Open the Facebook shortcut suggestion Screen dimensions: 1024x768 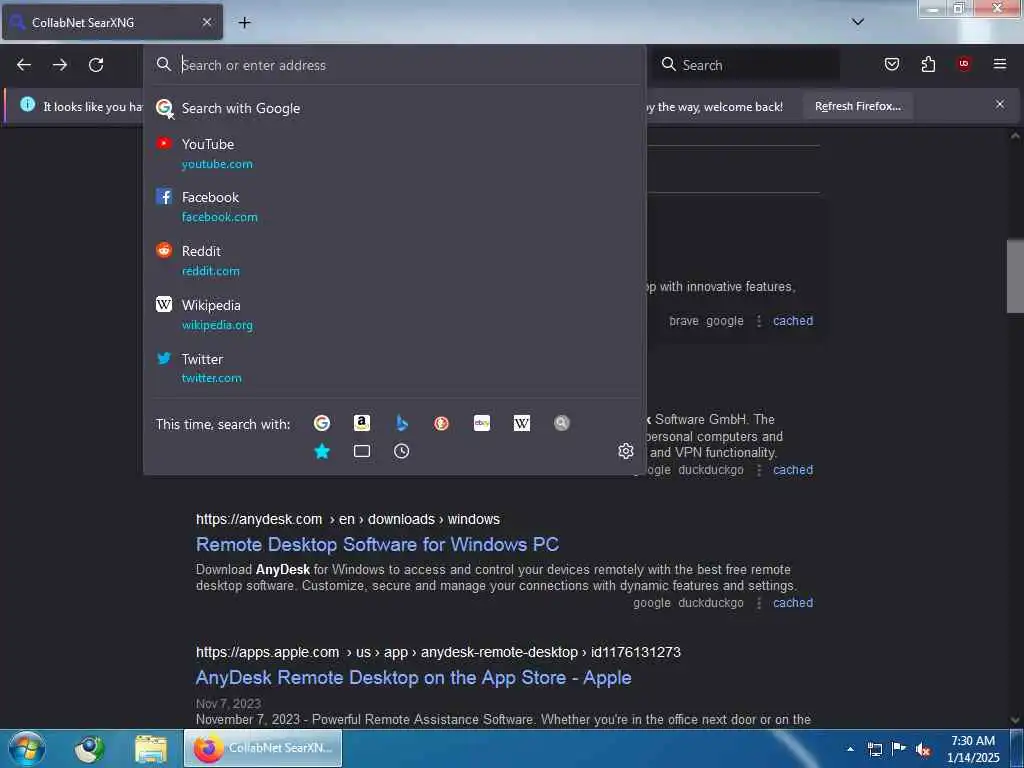(394, 206)
